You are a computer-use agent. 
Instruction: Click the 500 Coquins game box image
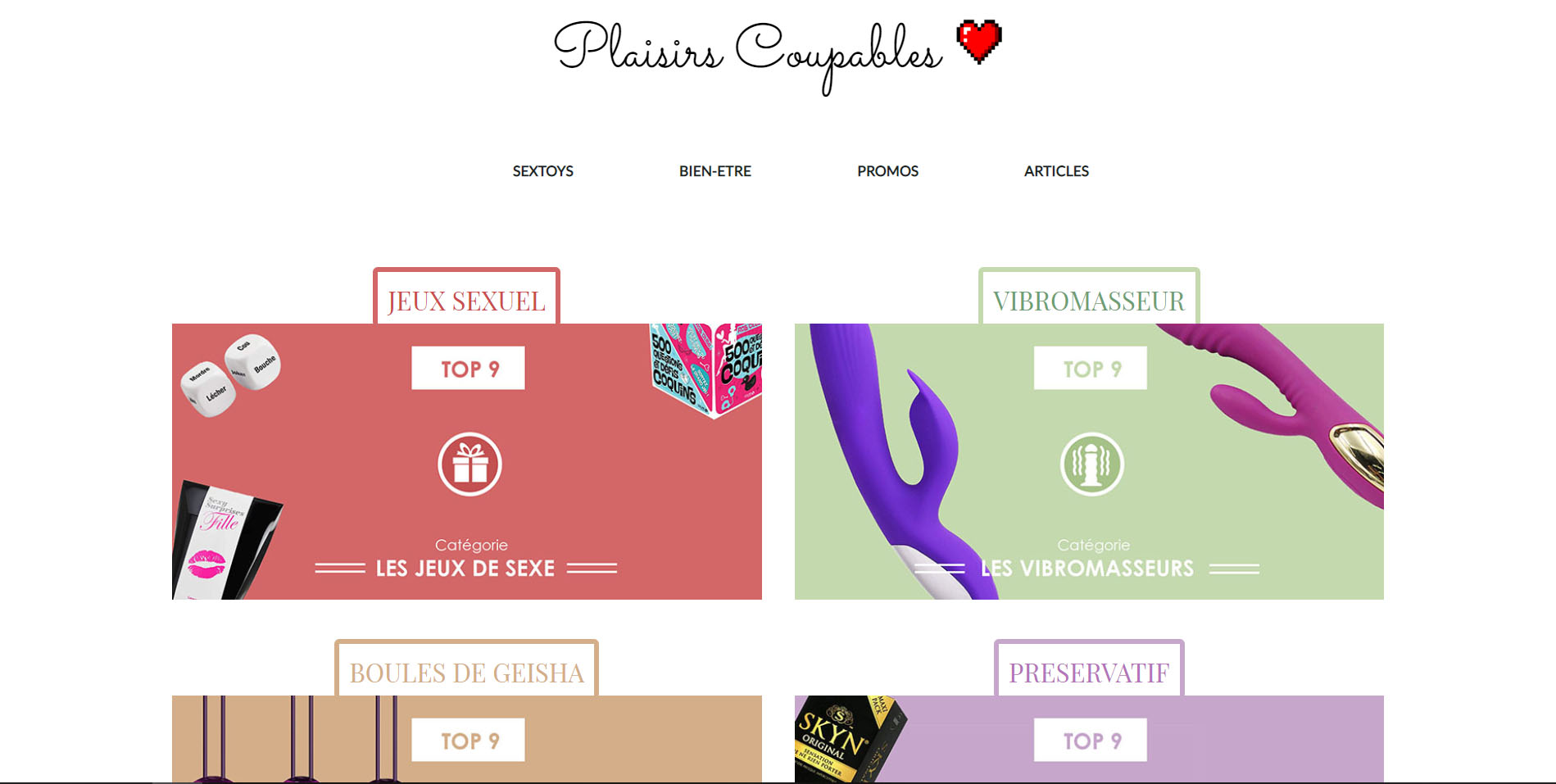(x=706, y=369)
